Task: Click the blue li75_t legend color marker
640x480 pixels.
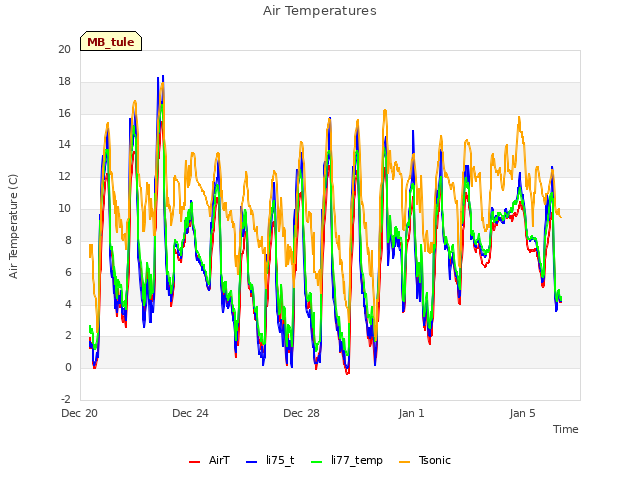Action: click(x=252, y=462)
